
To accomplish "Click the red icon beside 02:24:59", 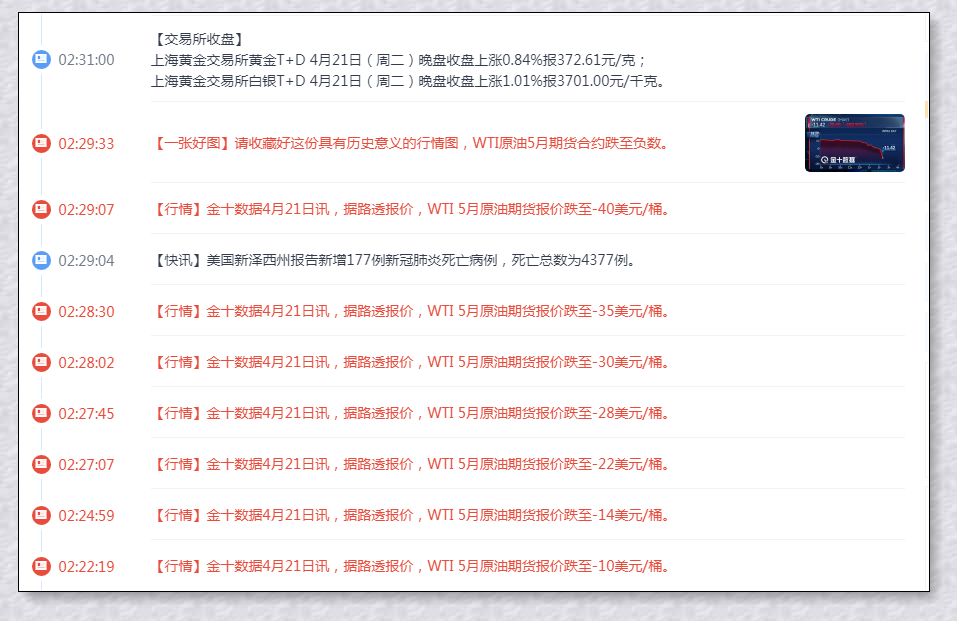I will tap(41, 515).
